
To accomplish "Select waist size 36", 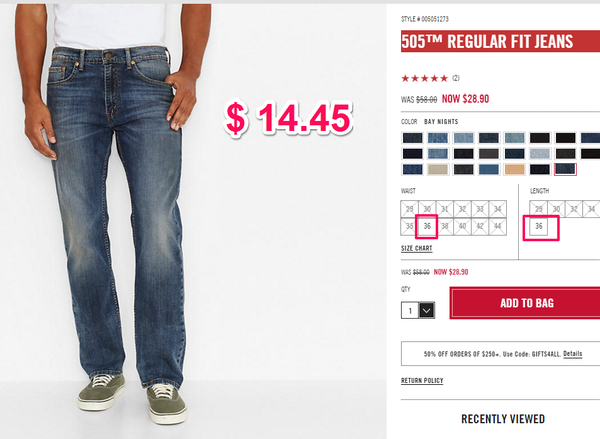I will coord(427,227).
